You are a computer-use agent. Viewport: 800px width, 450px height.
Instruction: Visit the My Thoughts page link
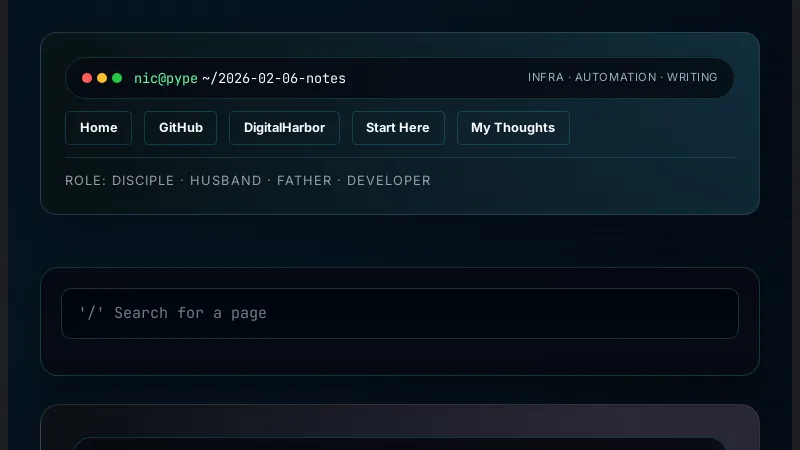513,128
